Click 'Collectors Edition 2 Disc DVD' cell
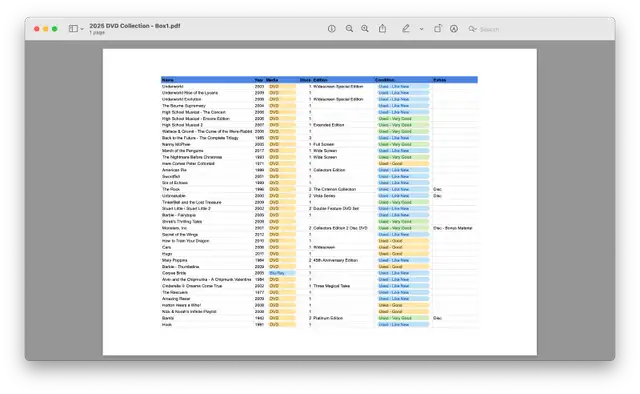This screenshot has width=640, height=394. (340, 228)
